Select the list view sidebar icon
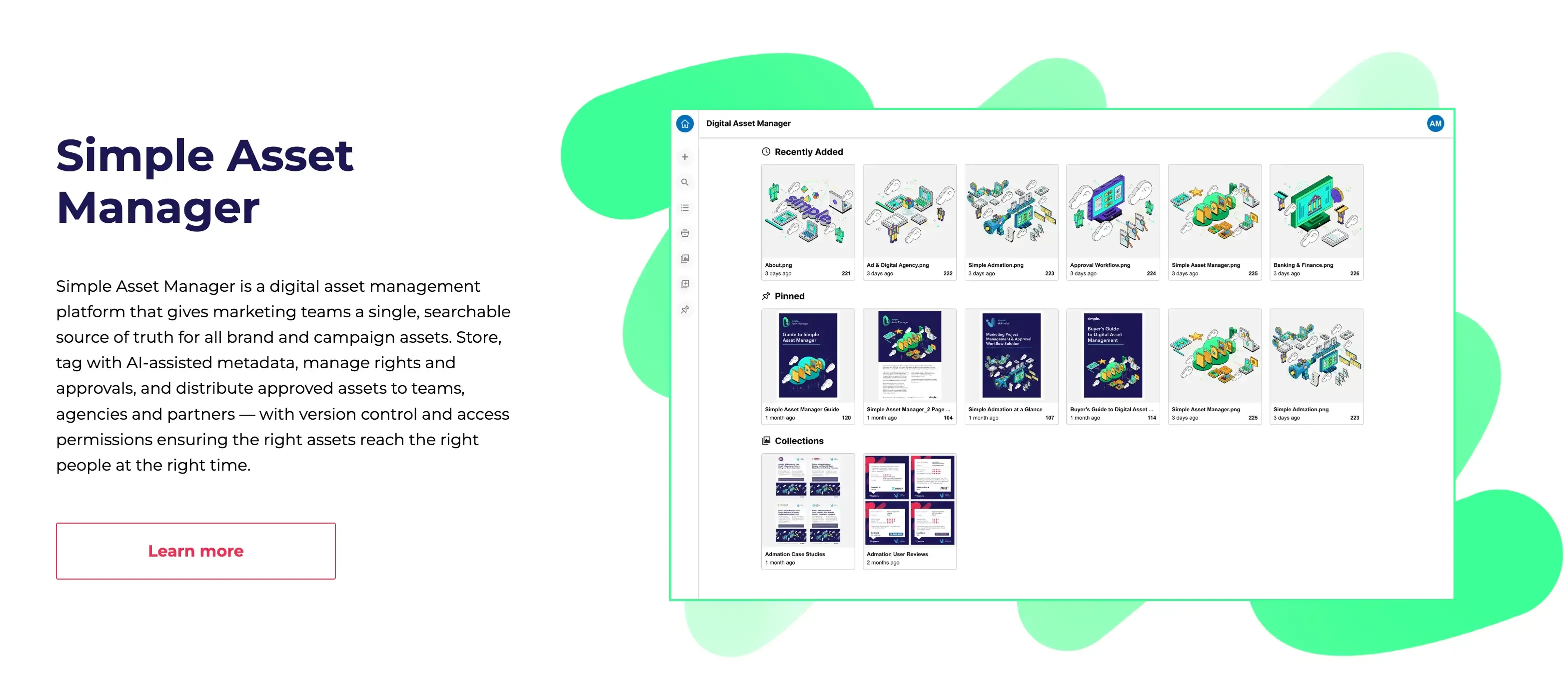 pyautogui.click(x=685, y=208)
